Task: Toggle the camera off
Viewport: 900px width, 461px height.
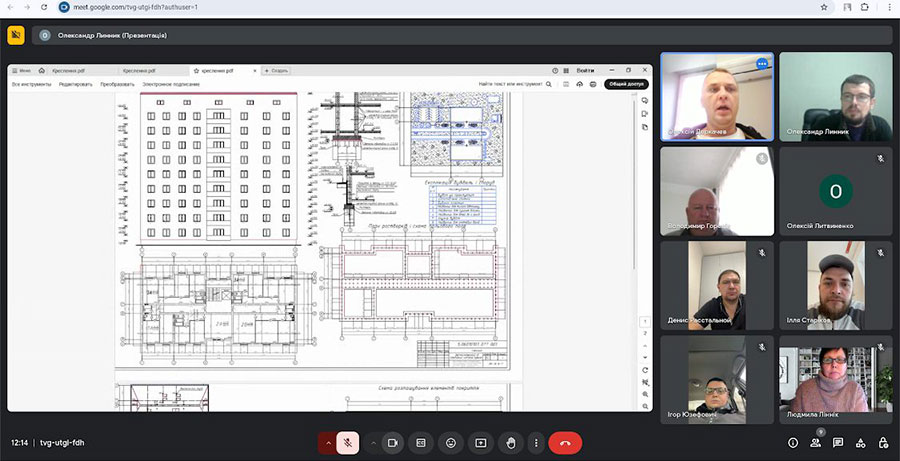Action: click(392, 442)
